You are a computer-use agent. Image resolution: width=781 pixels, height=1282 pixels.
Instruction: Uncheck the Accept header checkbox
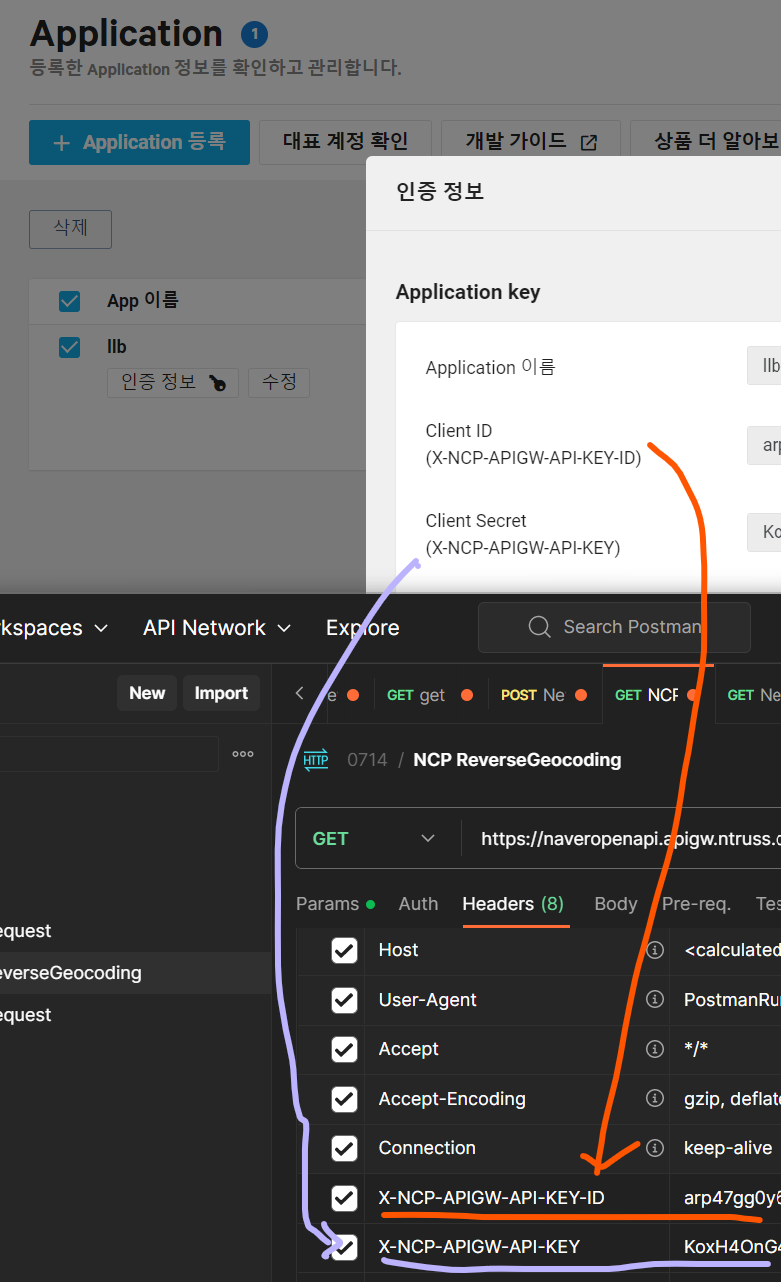point(344,1049)
